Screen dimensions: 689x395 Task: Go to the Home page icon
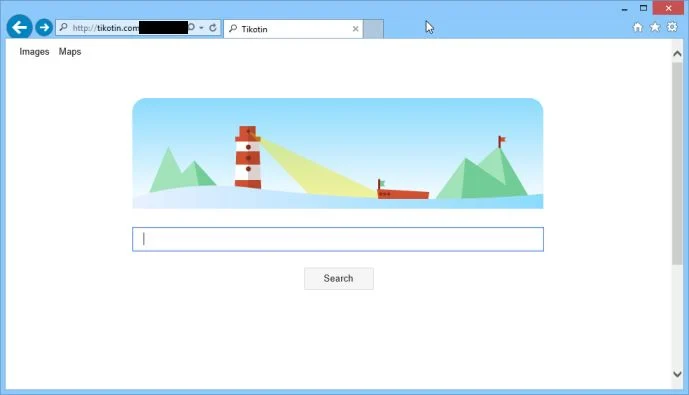pos(638,27)
